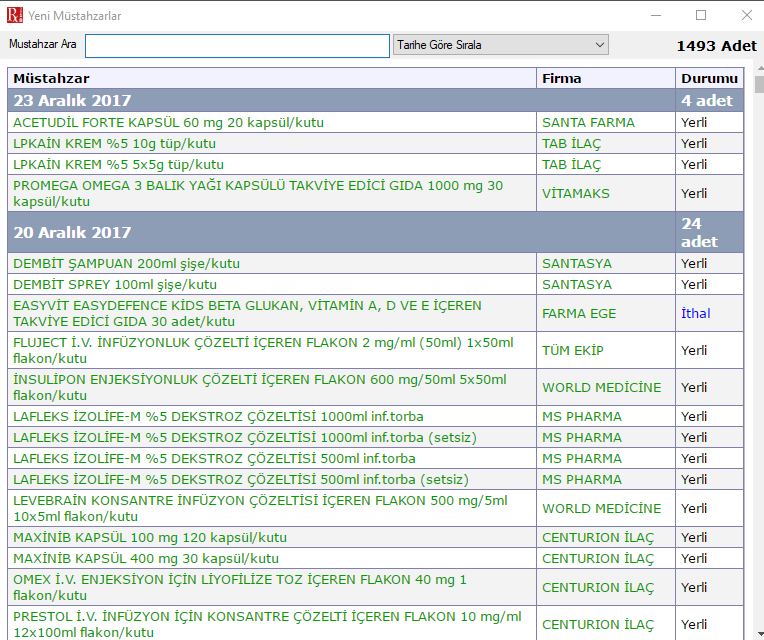Open FLUJECT I.V. İNFÜZYONLUK ÇÖZELTİ entry
Image resolution: width=764 pixels, height=640 pixels.
pyautogui.click(x=262, y=350)
